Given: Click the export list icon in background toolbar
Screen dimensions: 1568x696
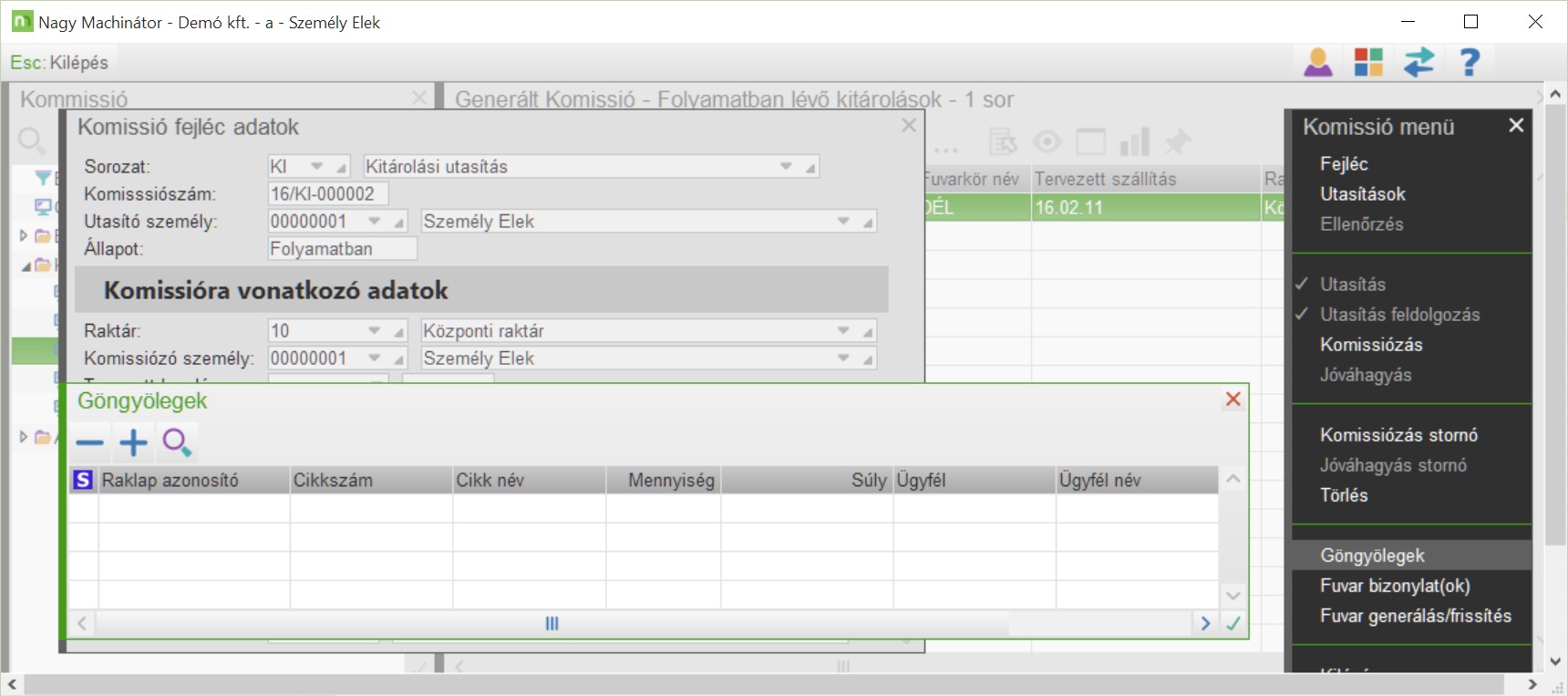Looking at the screenshot, I should tap(1003, 141).
